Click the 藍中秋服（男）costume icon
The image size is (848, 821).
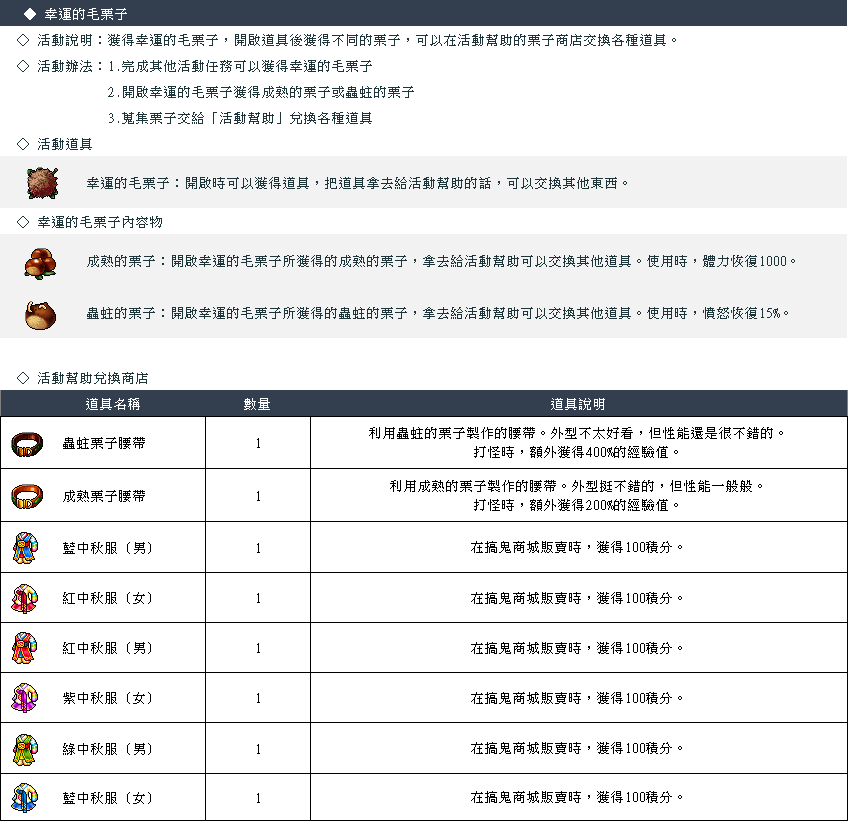pos(25,548)
